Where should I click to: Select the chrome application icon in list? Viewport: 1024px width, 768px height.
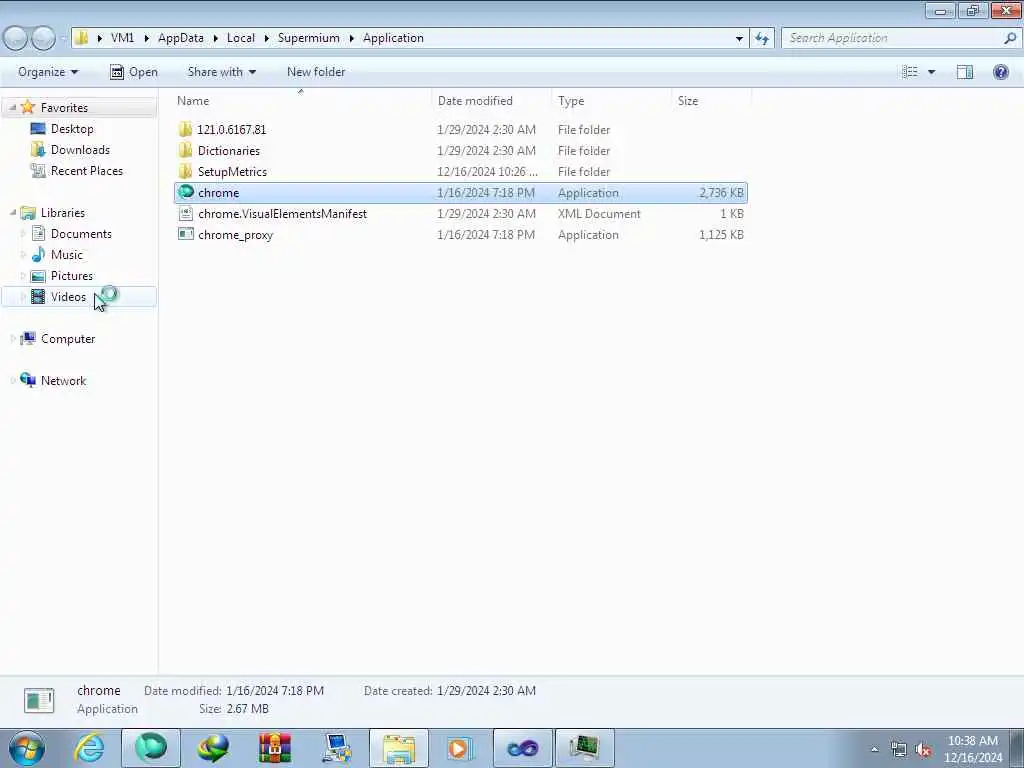186,192
